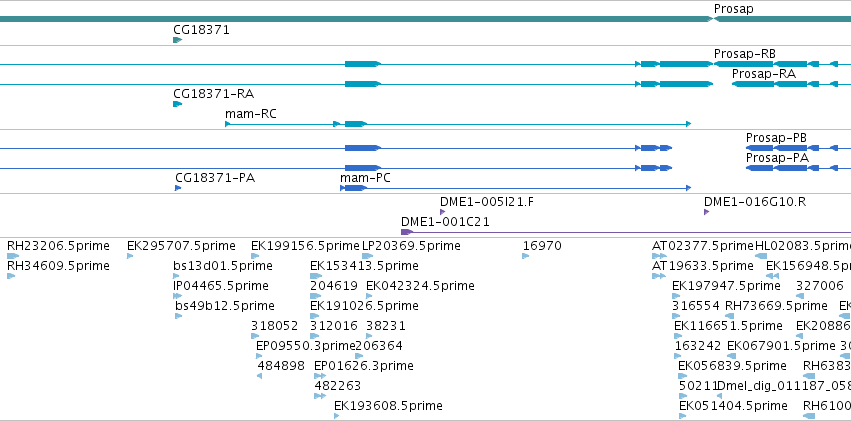Select the 204619 feature glyph
This screenshot has width=851, height=421.
click(x=316, y=296)
